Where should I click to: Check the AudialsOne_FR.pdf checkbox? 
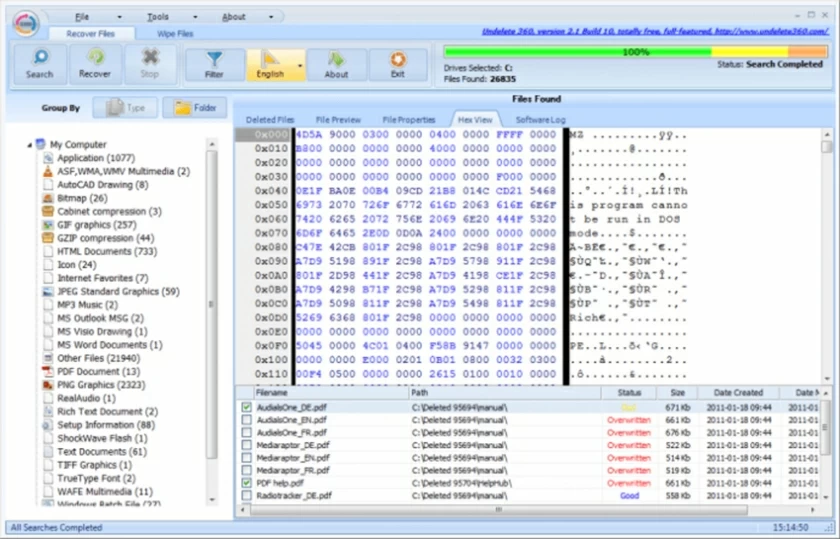pyautogui.click(x=246, y=432)
